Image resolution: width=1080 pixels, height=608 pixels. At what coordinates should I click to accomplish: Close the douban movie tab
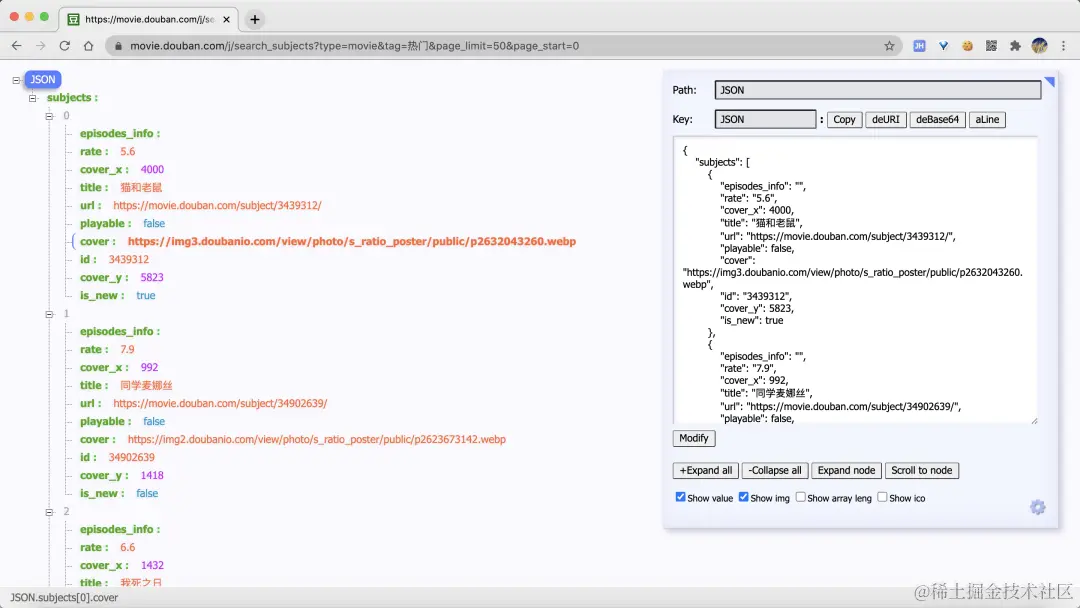tap(227, 19)
